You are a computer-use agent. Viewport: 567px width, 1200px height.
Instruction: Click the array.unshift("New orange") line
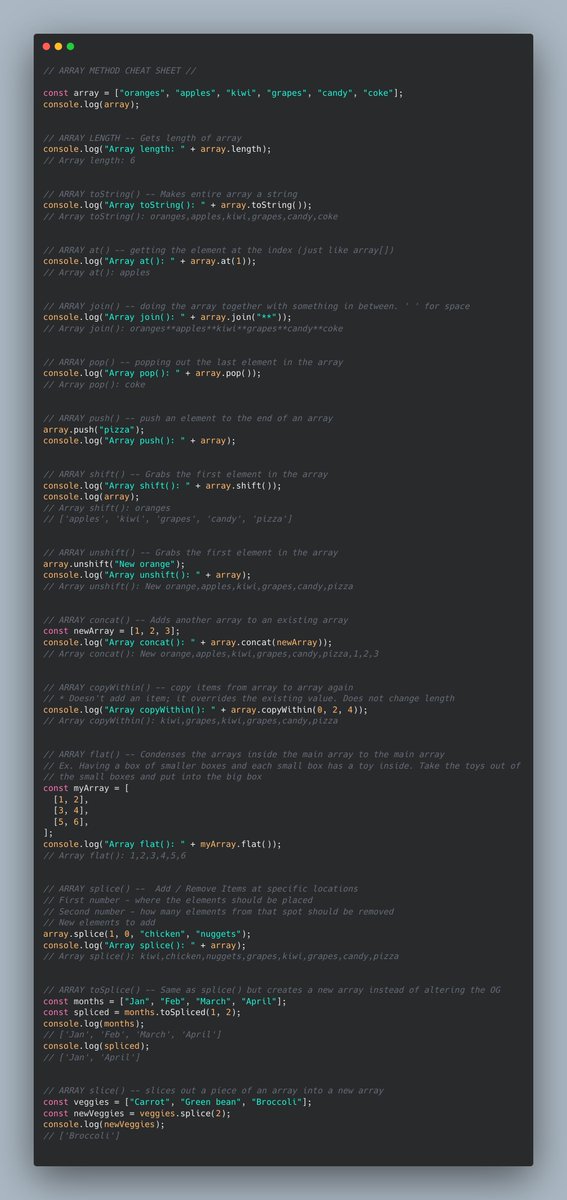(x=114, y=563)
